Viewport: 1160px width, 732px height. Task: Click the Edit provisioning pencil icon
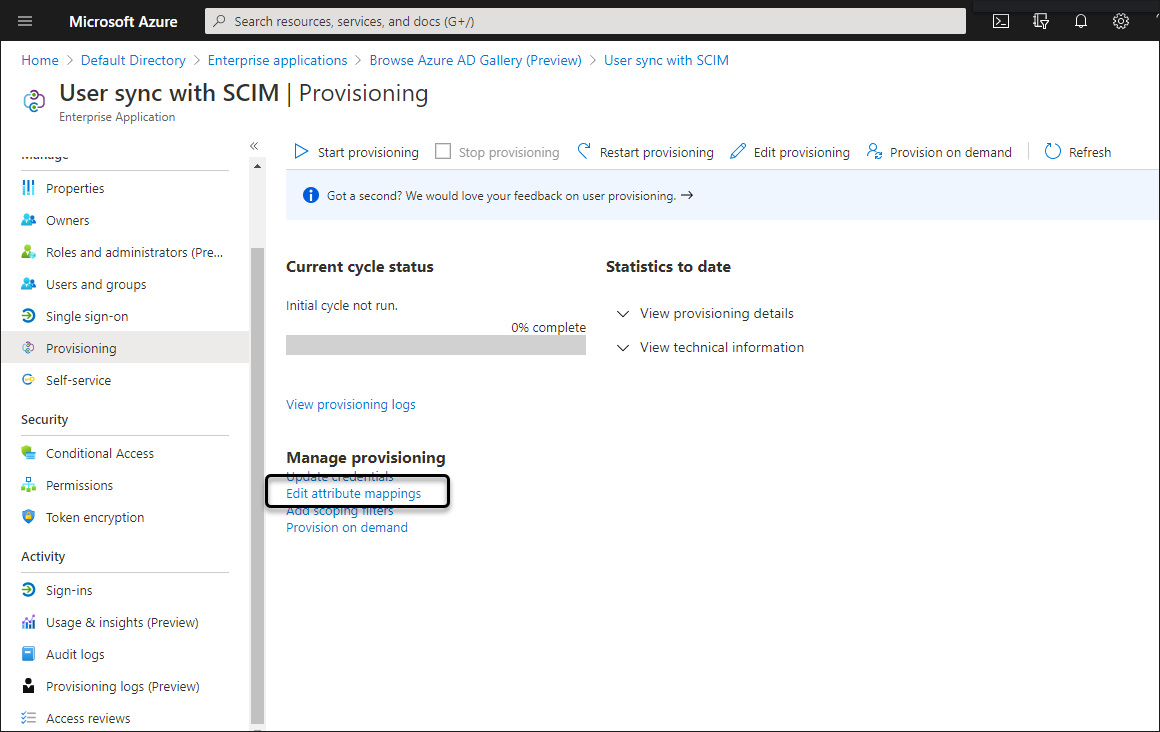[738, 152]
